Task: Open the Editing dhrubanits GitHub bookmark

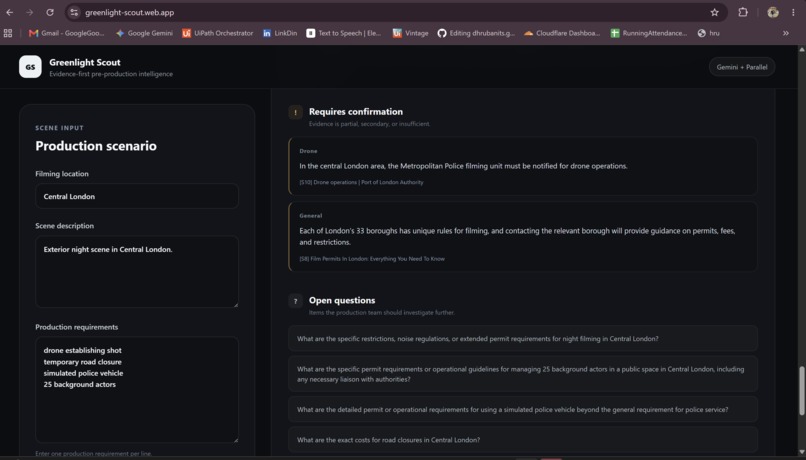Action: click(x=476, y=33)
